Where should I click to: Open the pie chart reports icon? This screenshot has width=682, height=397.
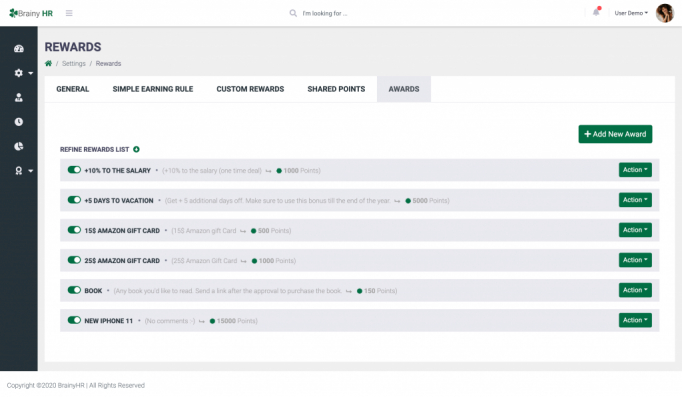coord(19,146)
